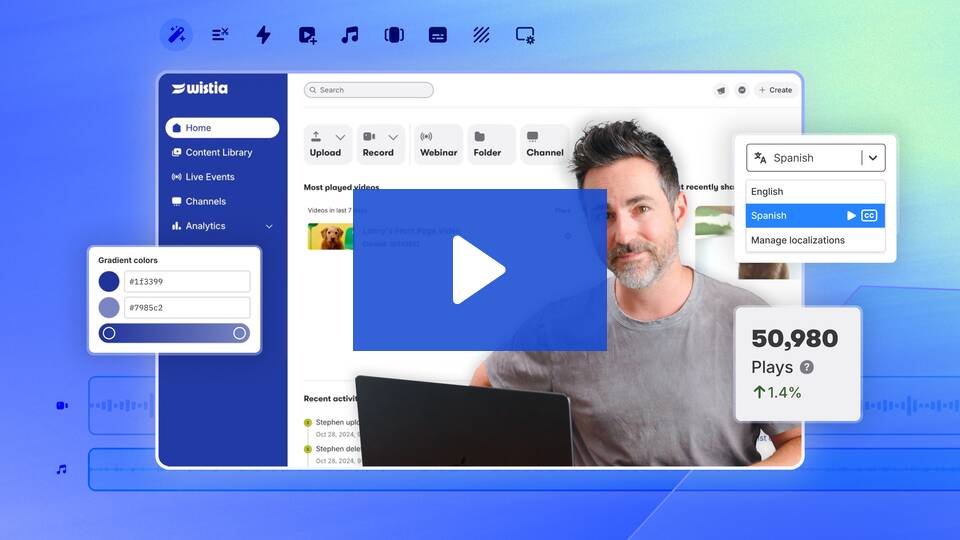Click the #7985c2 hex input field
Image resolution: width=960 pixels, height=540 pixels.
187,307
